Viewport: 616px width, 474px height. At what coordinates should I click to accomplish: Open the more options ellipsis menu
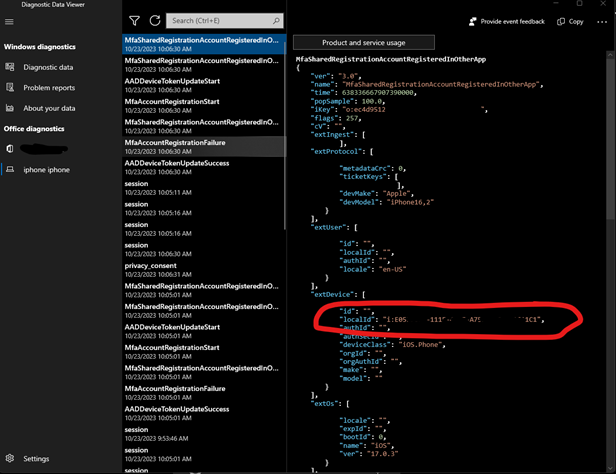coord(602,22)
